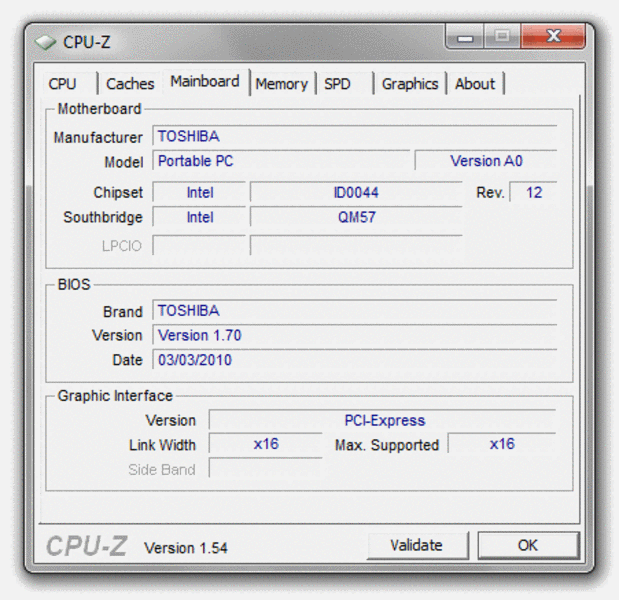The image size is (619, 600).
Task: Click the Rev. field showing 12
Action: 533,192
